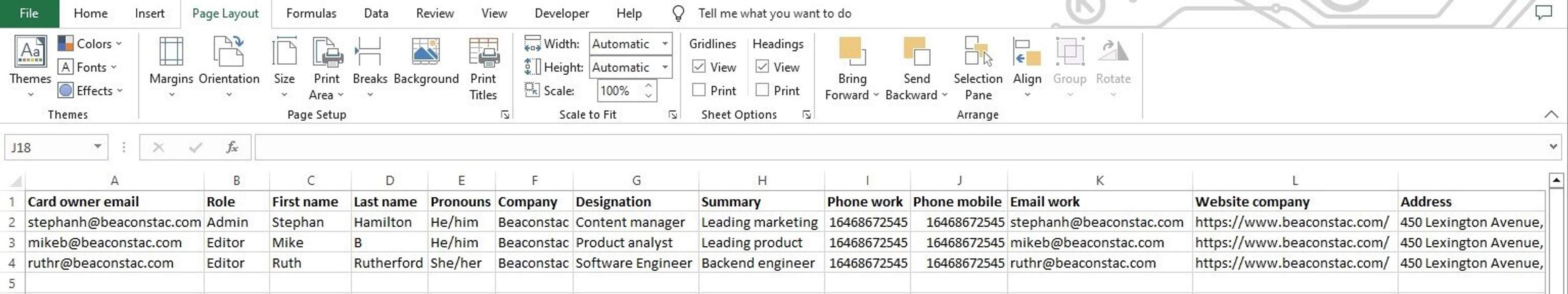Image resolution: width=1568 pixels, height=294 pixels.
Task: Select cell Leading marketing
Action: coord(762,222)
